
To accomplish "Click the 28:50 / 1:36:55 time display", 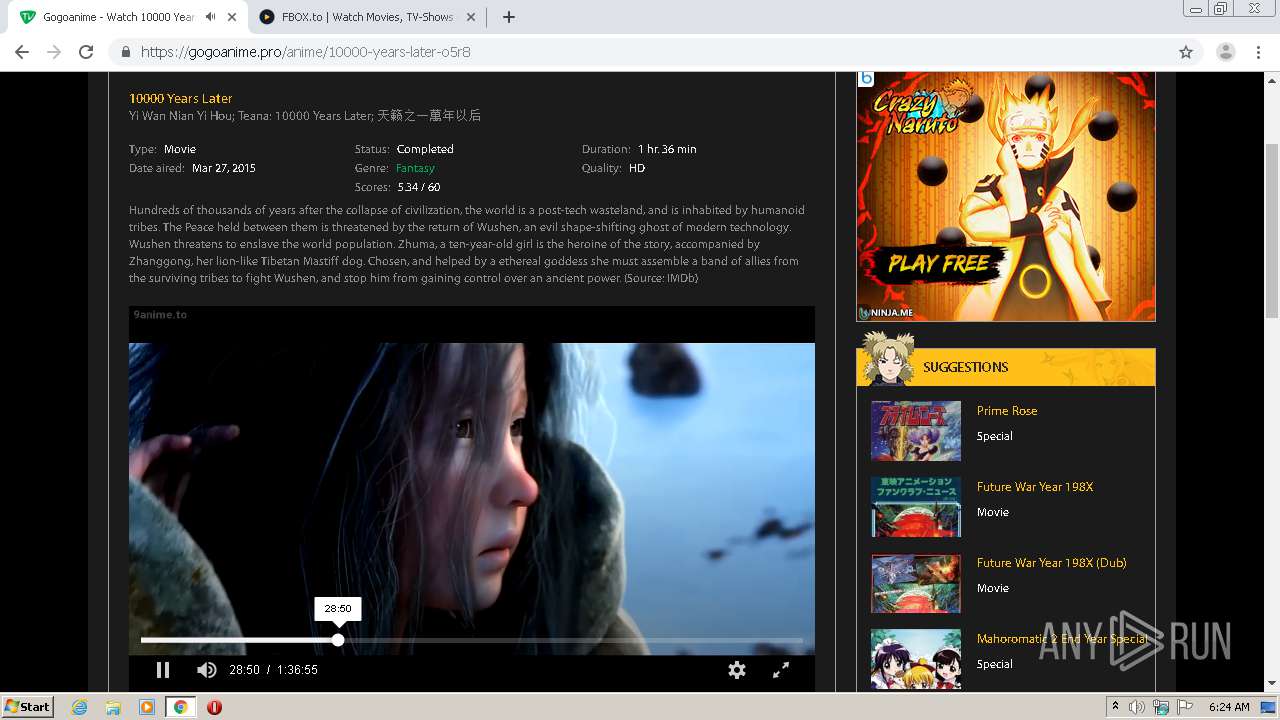I will tap(274, 670).
